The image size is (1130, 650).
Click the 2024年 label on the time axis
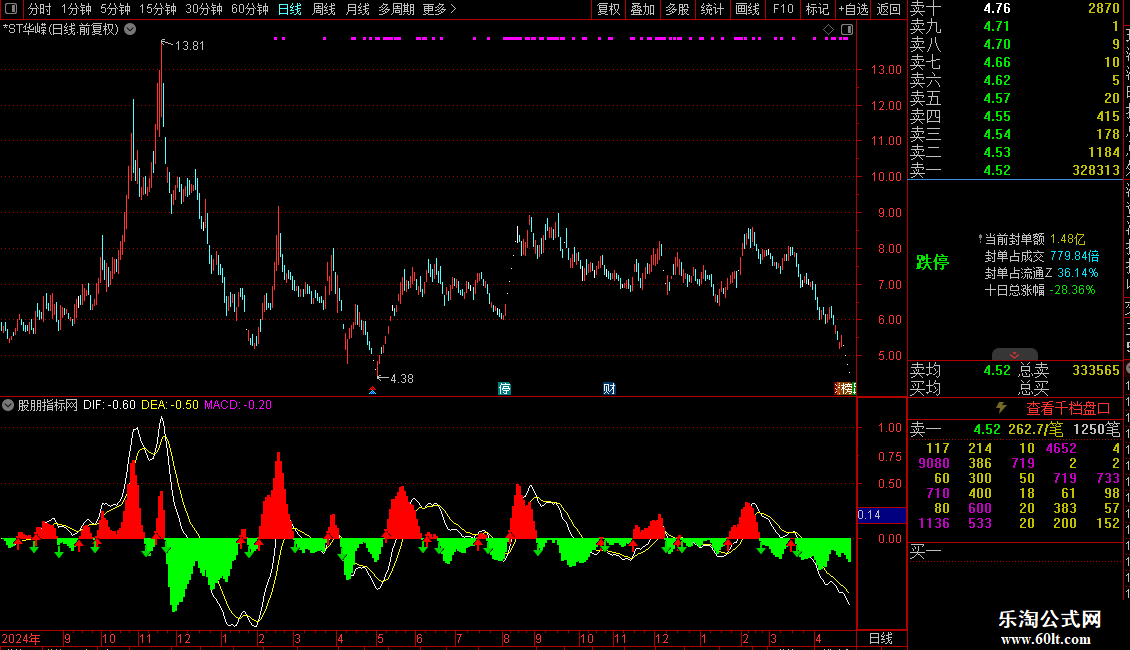tap(21, 639)
